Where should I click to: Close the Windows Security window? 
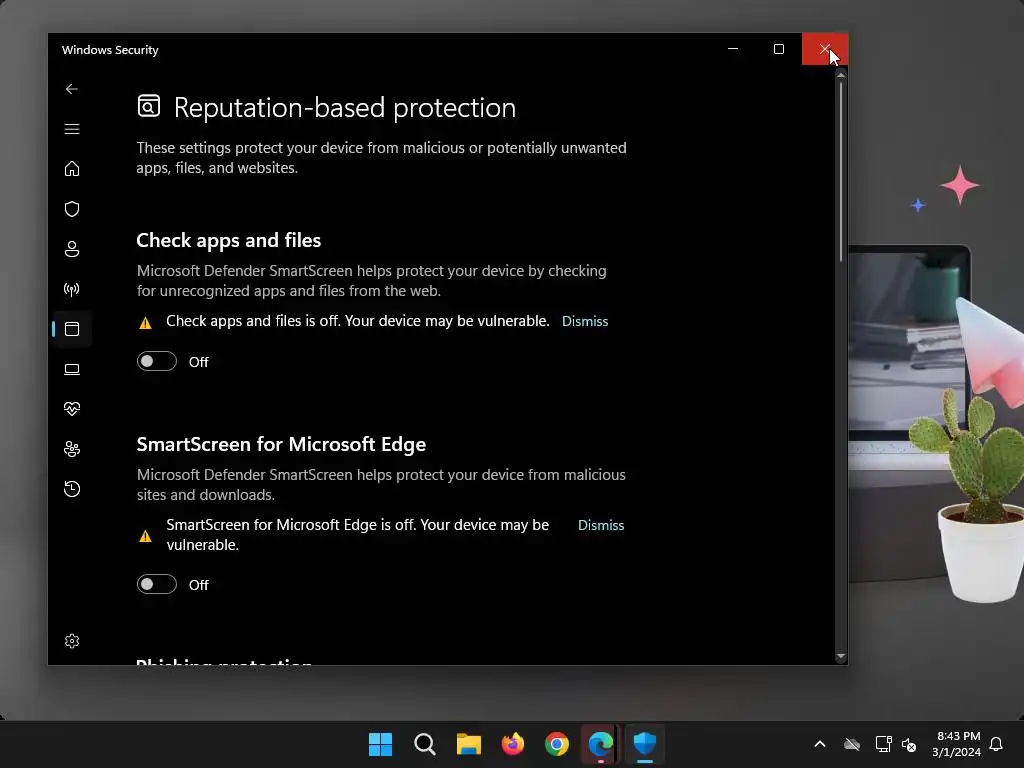pos(825,49)
